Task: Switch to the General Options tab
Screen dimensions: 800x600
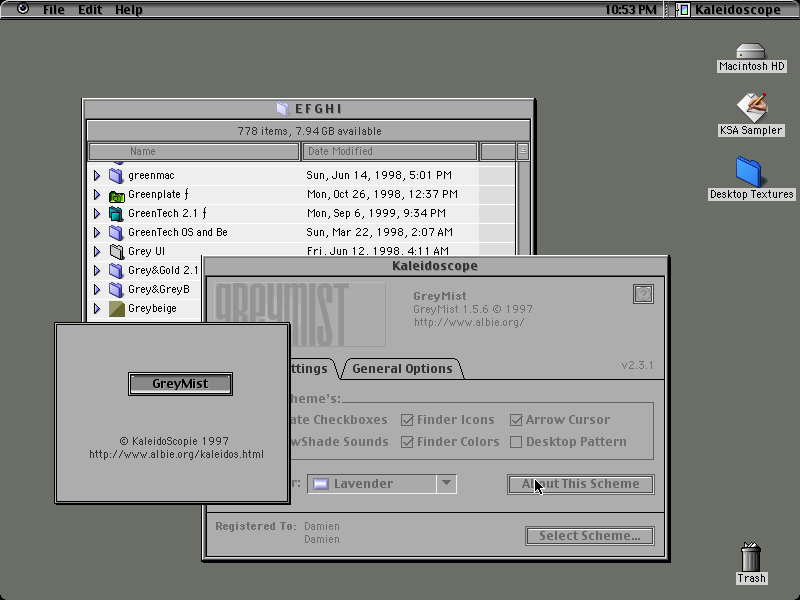Action: (x=402, y=368)
